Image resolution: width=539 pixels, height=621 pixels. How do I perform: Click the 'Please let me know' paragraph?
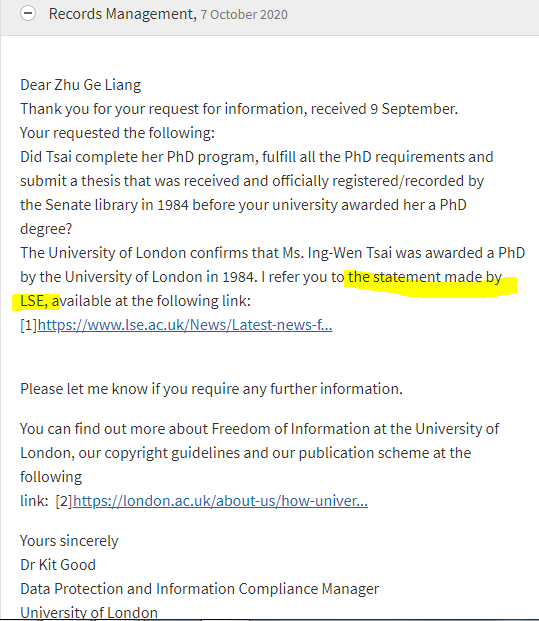211,389
